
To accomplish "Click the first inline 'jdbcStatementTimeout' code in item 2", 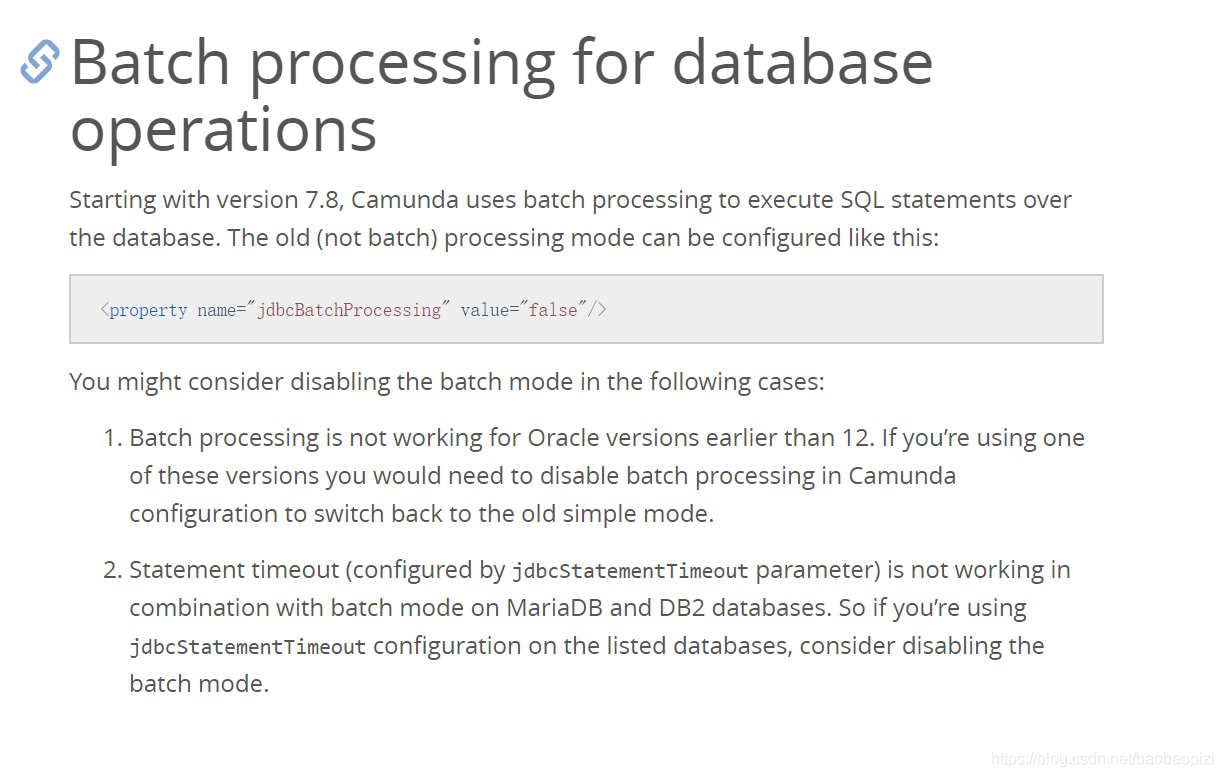I will [630, 571].
